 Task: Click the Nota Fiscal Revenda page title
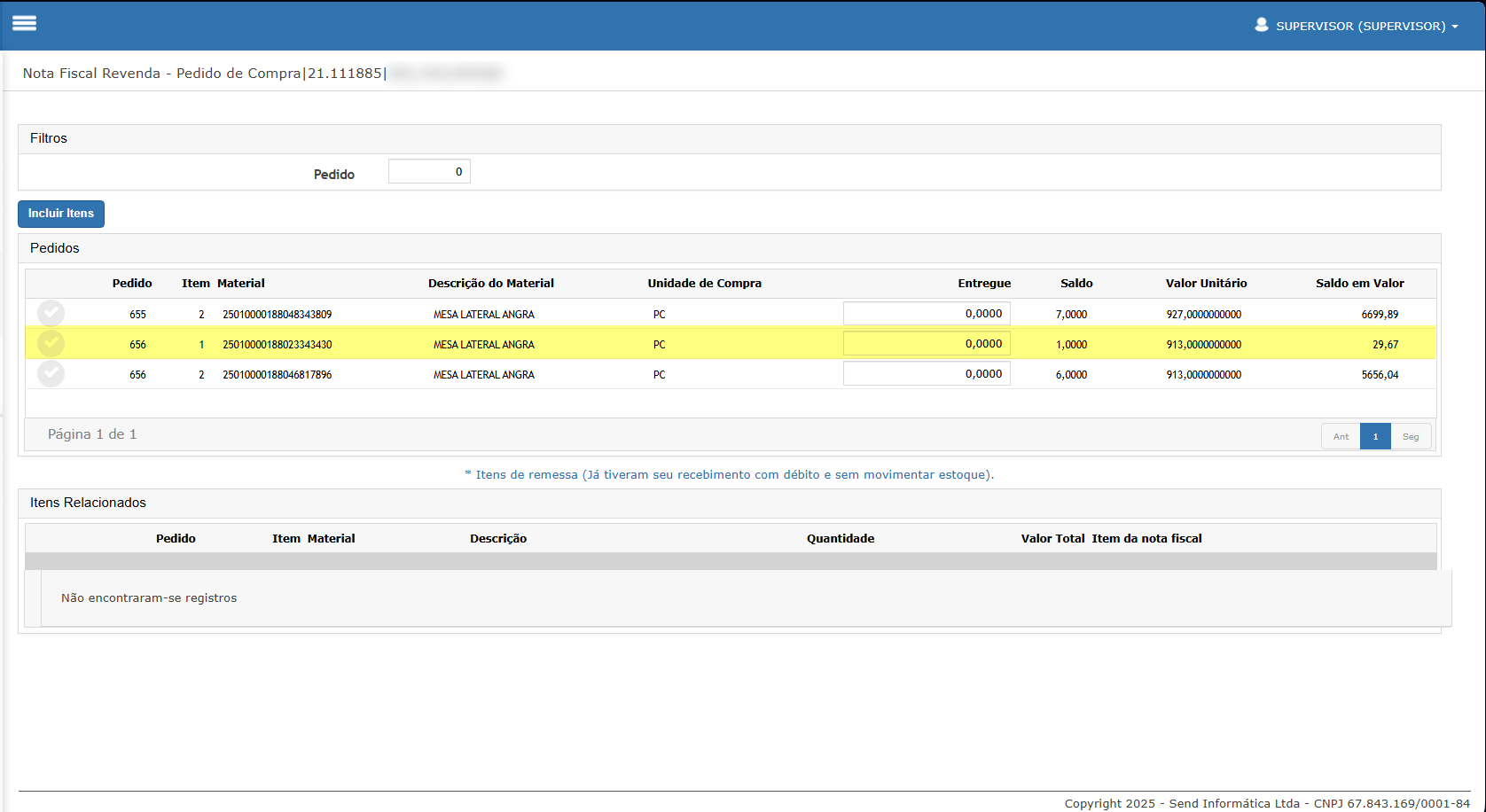coord(204,74)
